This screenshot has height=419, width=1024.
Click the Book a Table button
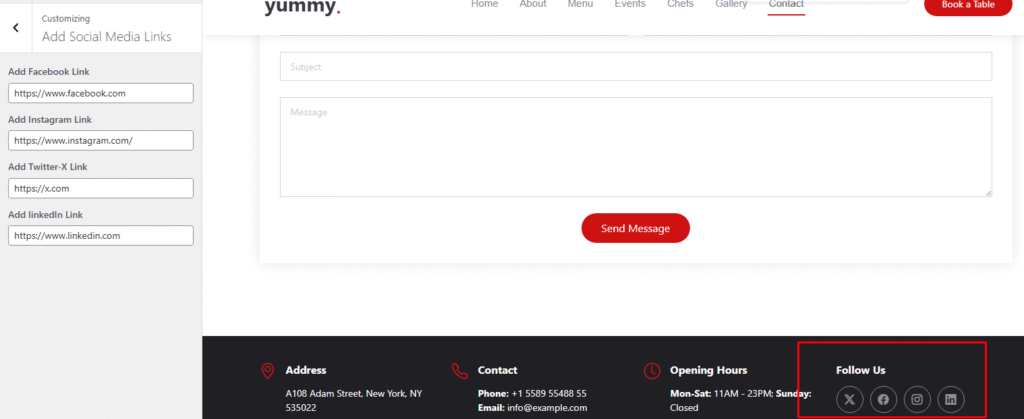(x=968, y=5)
